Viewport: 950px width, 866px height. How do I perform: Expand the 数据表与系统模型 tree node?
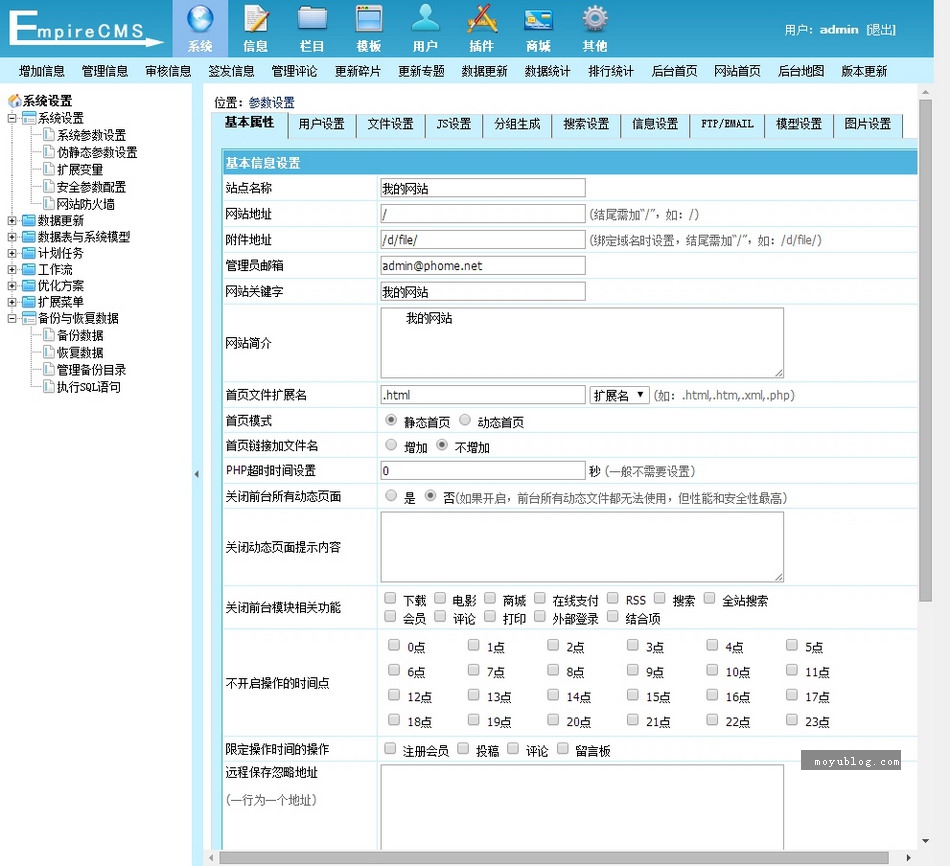point(12,236)
